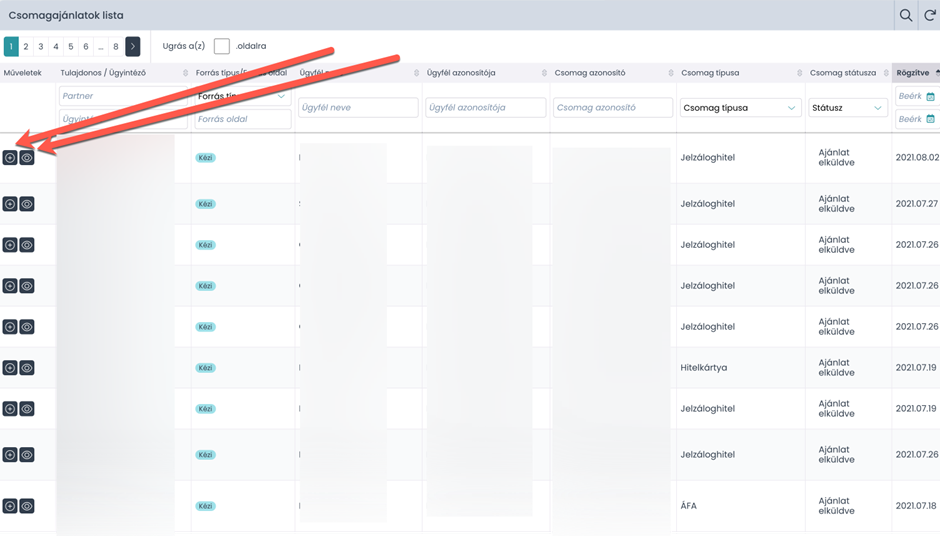Go to page 8
The width and height of the screenshot is (940, 536).
(x=116, y=46)
